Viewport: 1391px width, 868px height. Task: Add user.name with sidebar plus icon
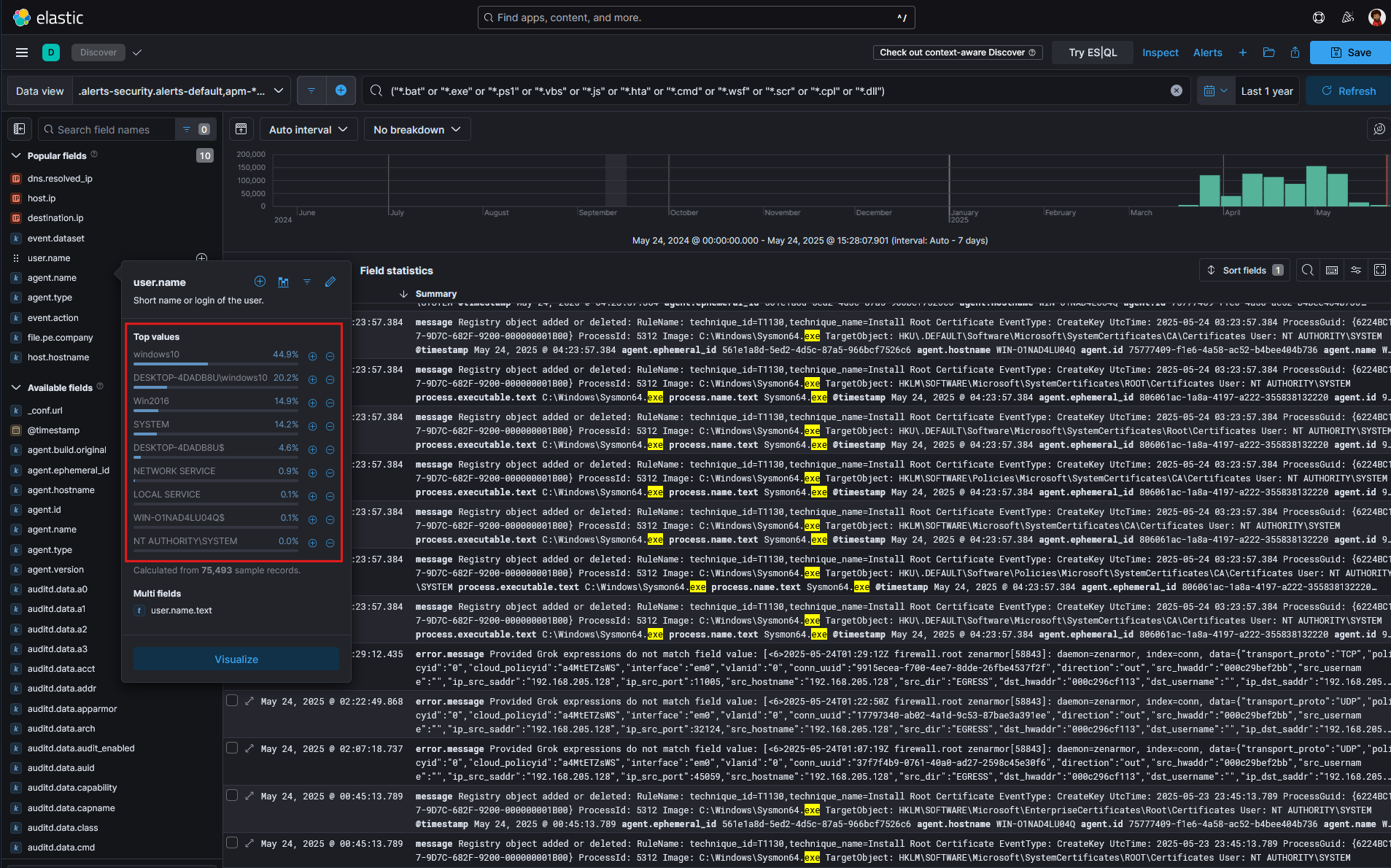coord(202,258)
